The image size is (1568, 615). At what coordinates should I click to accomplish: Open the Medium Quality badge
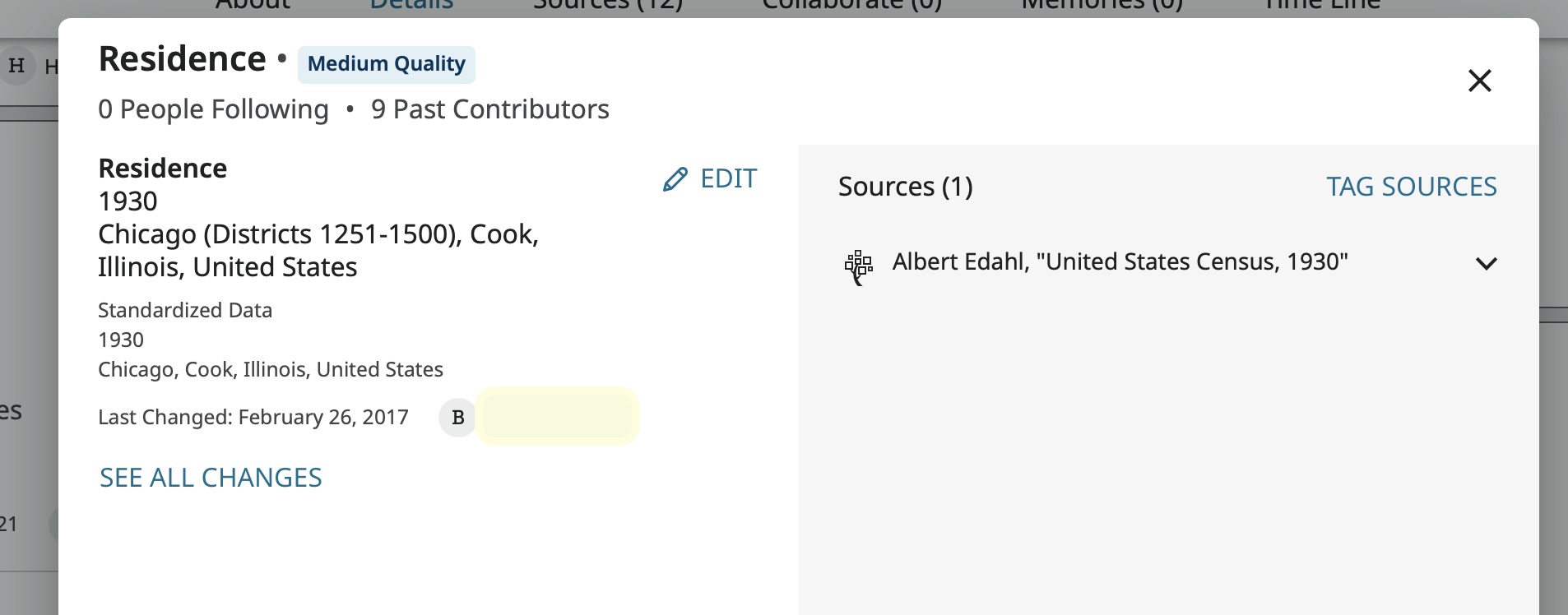387,64
